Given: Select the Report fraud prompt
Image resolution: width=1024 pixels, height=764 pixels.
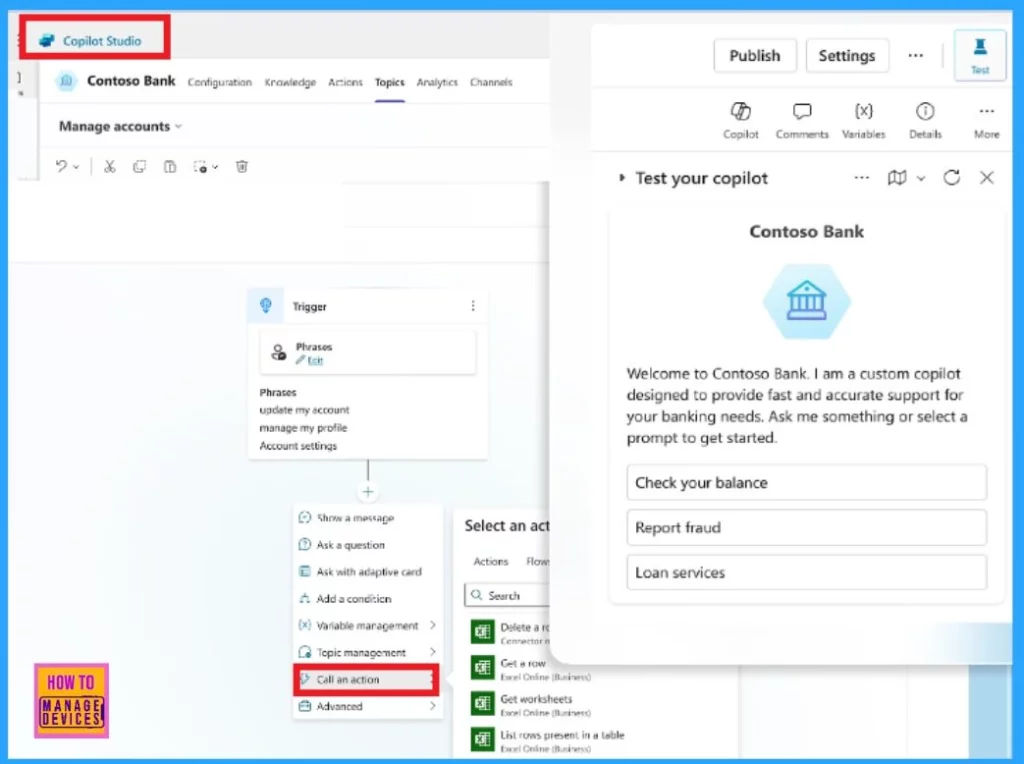Looking at the screenshot, I should (807, 528).
